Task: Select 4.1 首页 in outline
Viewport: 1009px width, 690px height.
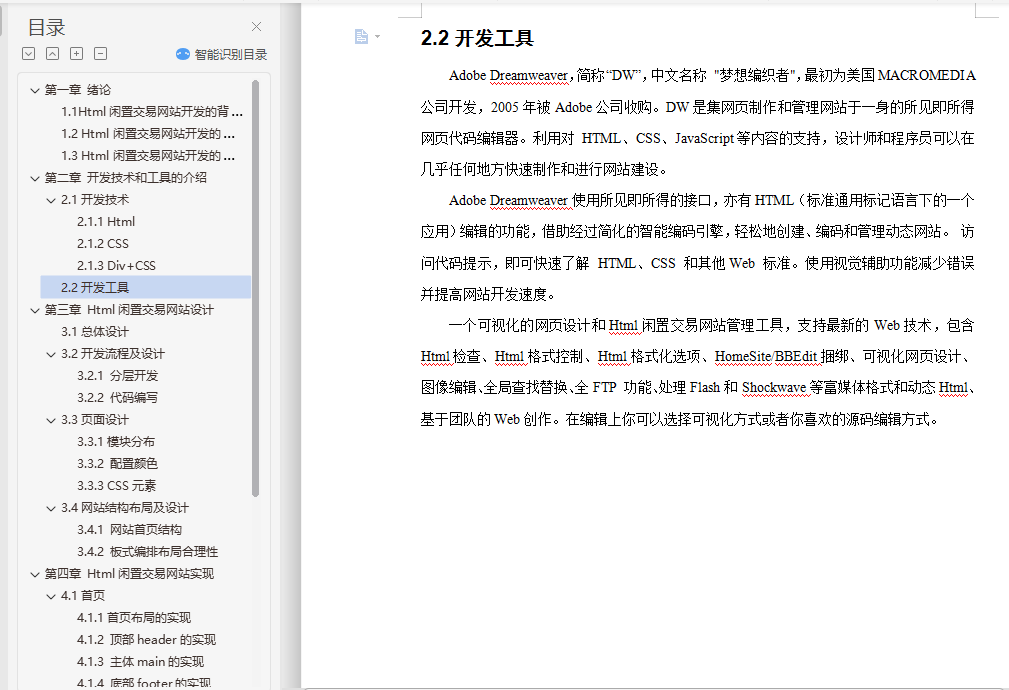Action: 83,595
